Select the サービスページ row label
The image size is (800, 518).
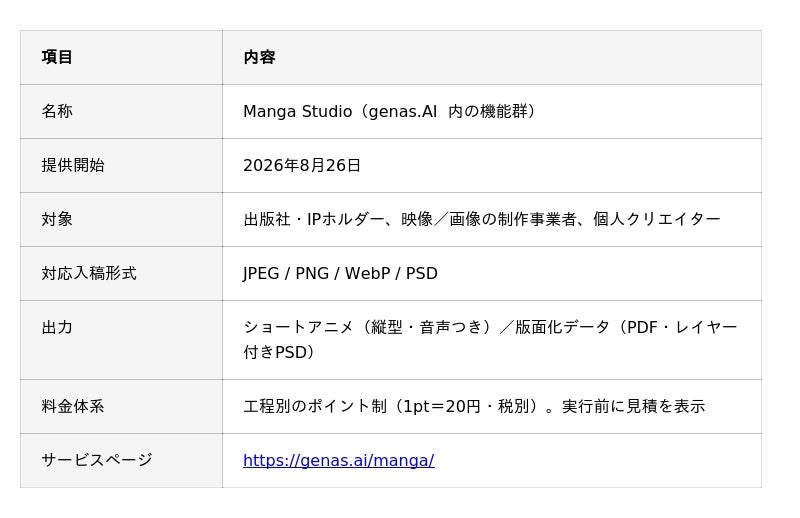tap(97, 460)
